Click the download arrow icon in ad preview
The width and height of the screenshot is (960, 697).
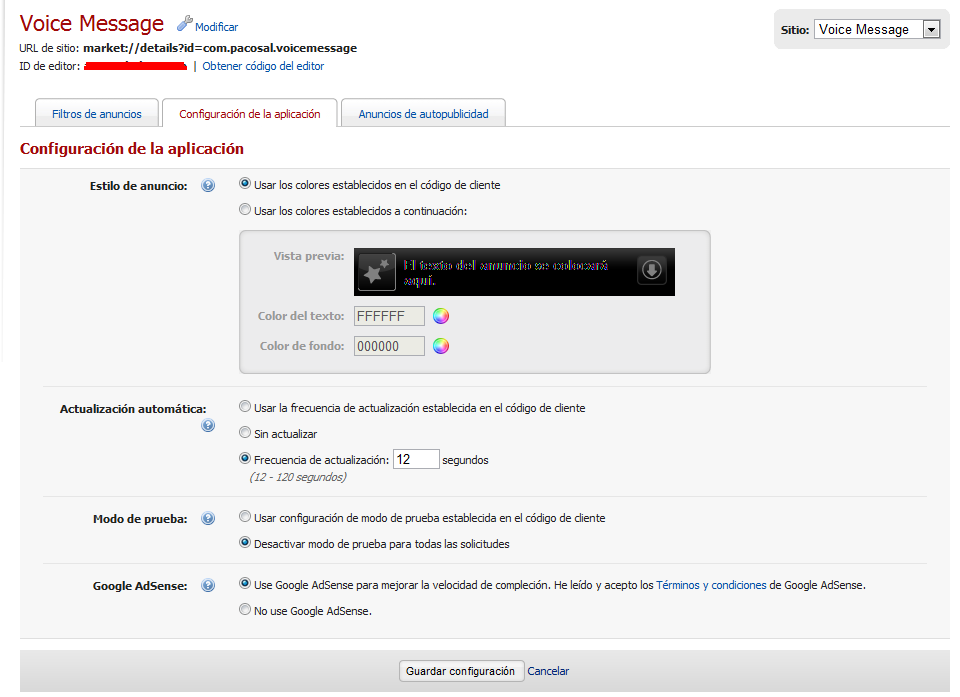click(652, 271)
